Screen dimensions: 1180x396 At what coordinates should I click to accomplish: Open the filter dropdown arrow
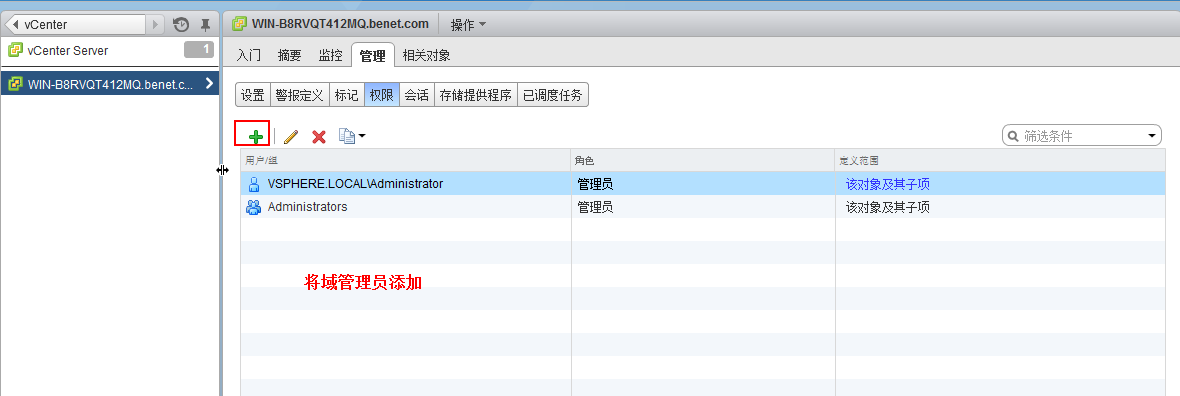(1152, 136)
